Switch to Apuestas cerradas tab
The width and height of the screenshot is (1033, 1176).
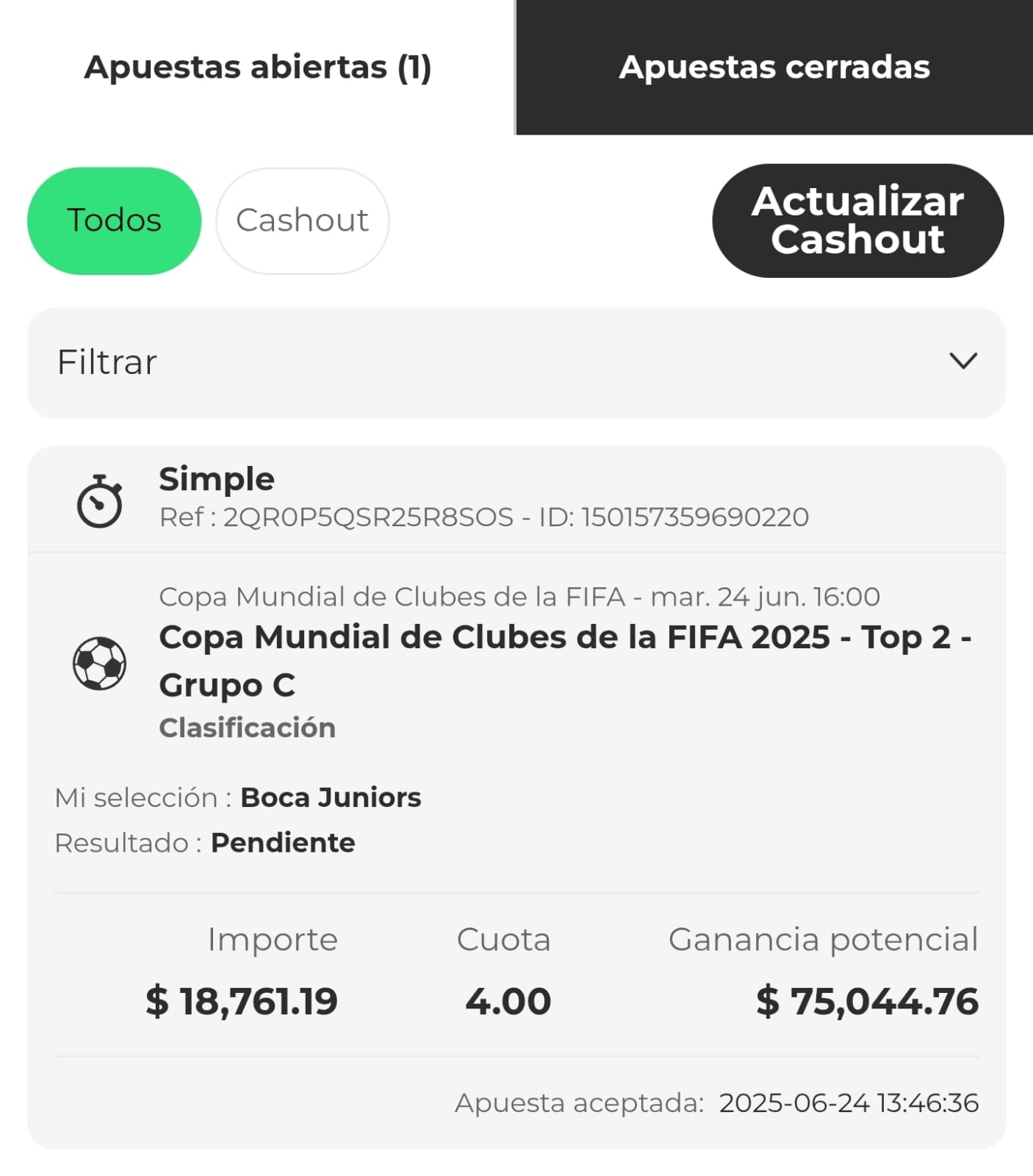[x=774, y=67]
